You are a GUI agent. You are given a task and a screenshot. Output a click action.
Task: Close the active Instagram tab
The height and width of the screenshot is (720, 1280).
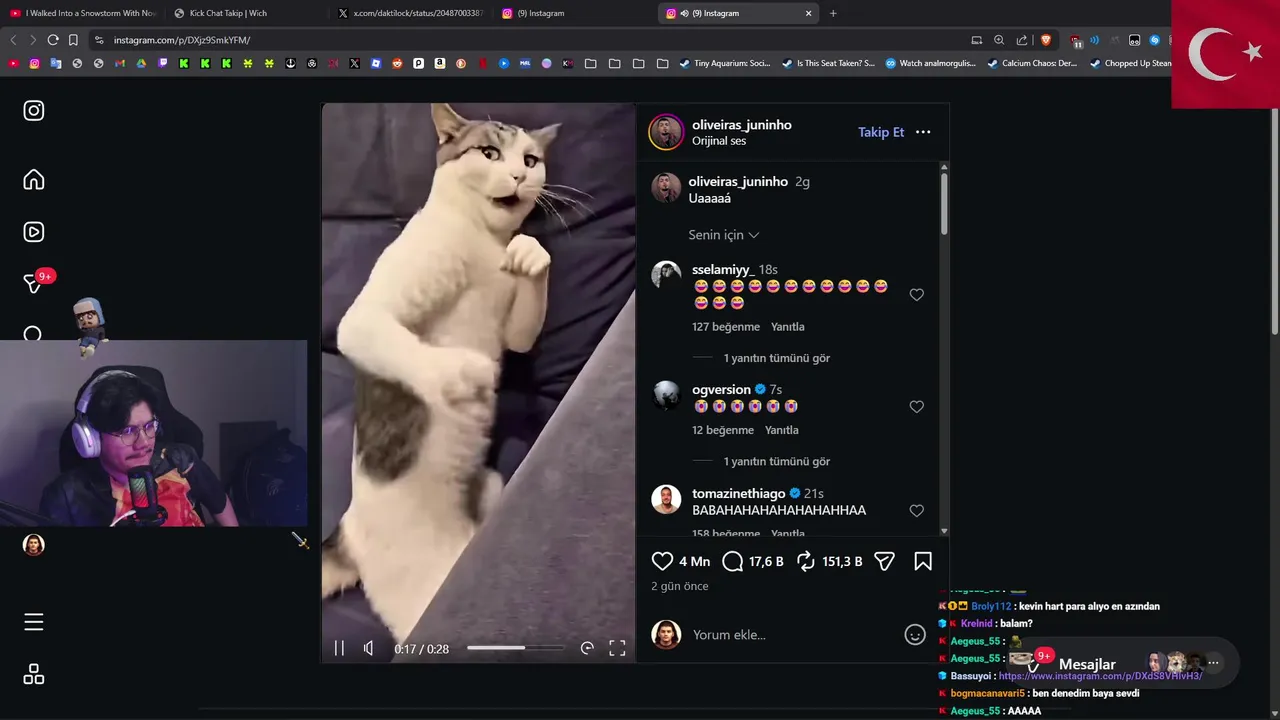(808, 13)
